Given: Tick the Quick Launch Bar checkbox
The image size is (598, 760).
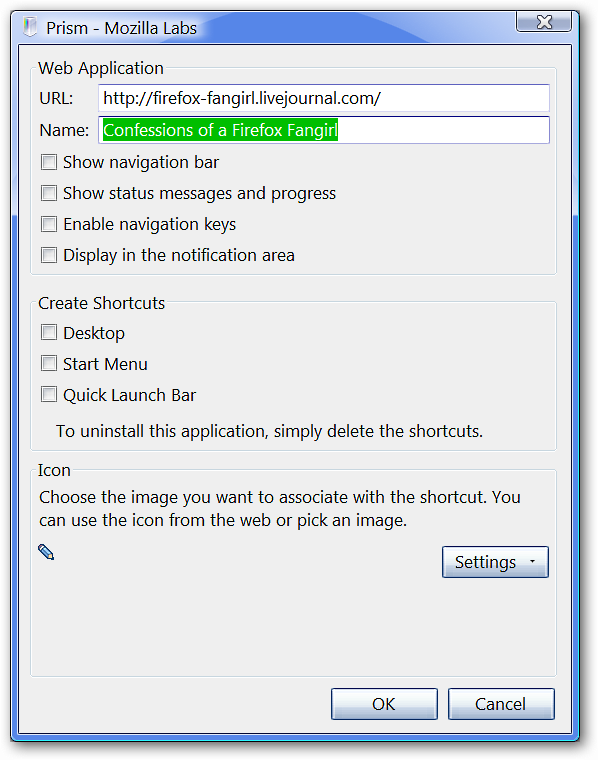Looking at the screenshot, I should click(x=49, y=395).
